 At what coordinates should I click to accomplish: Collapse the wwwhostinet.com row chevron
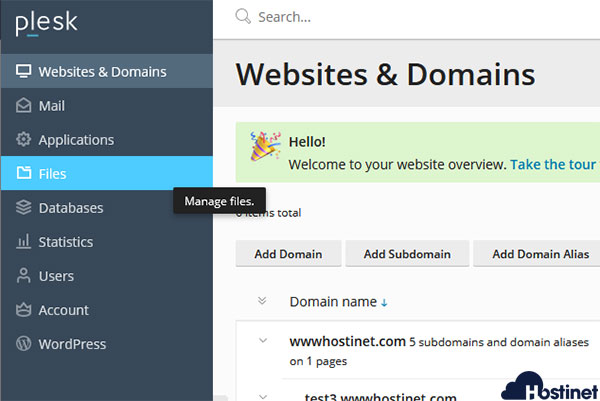pos(263,340)
